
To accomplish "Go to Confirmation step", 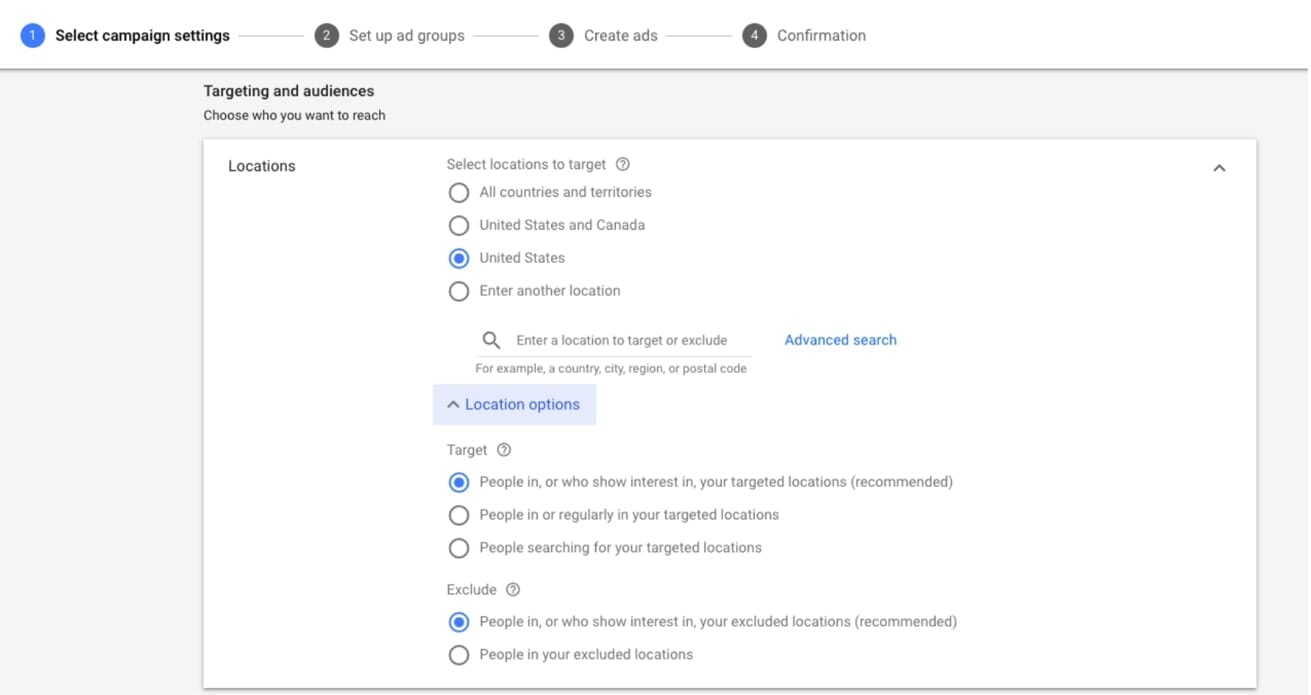I will click(x=821, y=36).
